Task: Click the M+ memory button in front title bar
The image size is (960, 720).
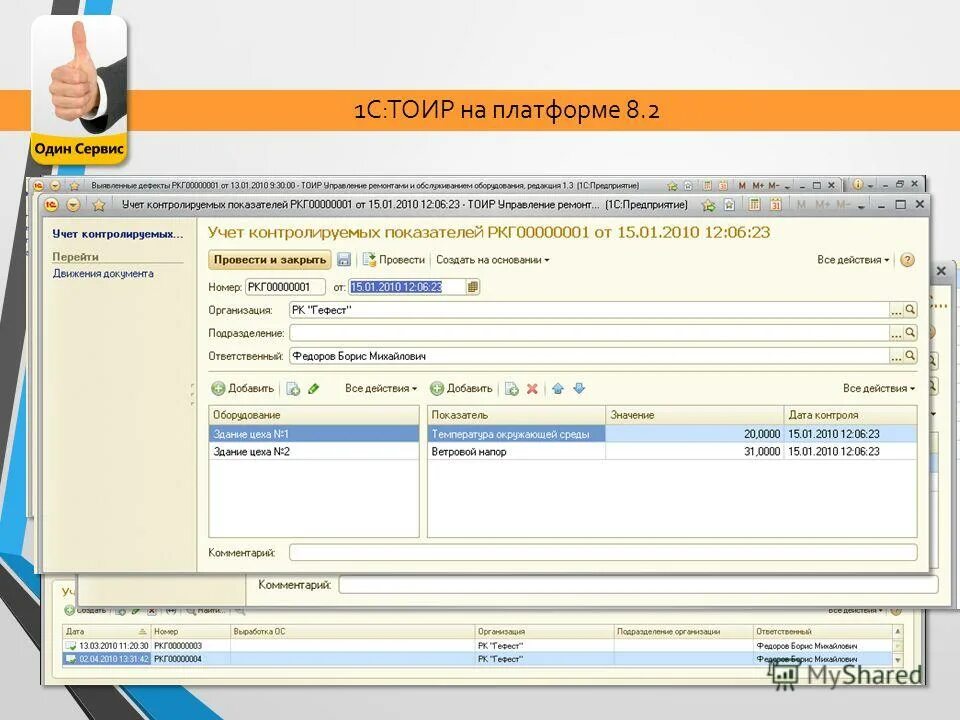Action: pos(822,204)
